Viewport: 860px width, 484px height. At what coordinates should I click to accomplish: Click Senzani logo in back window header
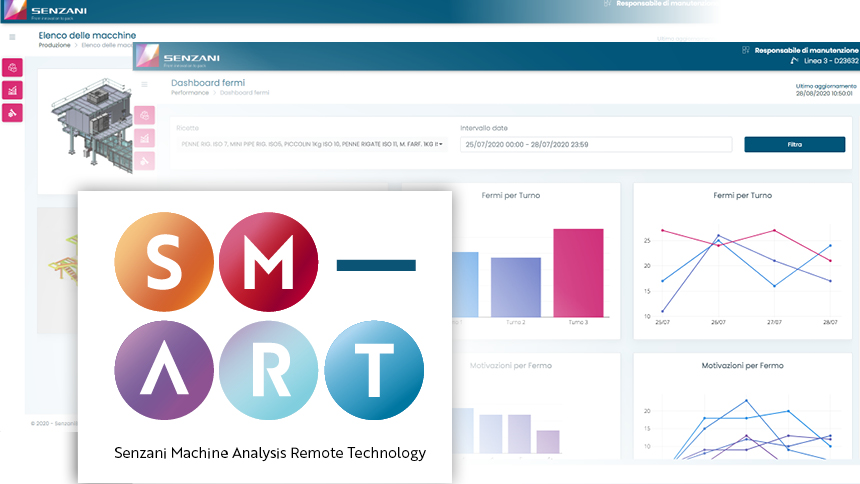[x=46, y=11]
